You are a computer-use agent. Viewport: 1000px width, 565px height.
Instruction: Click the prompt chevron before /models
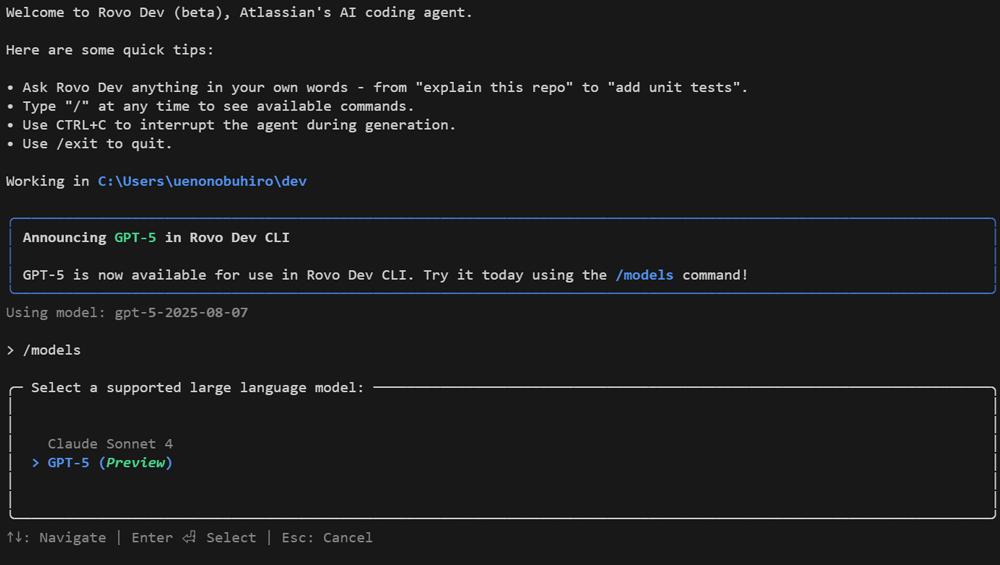[x=10, y=350]
